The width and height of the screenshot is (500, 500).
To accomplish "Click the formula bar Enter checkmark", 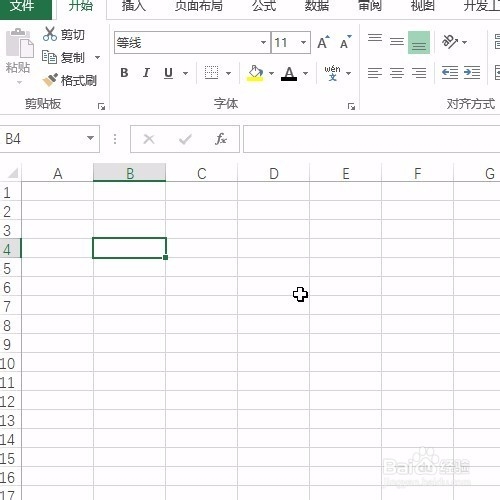I will [185, 139].
